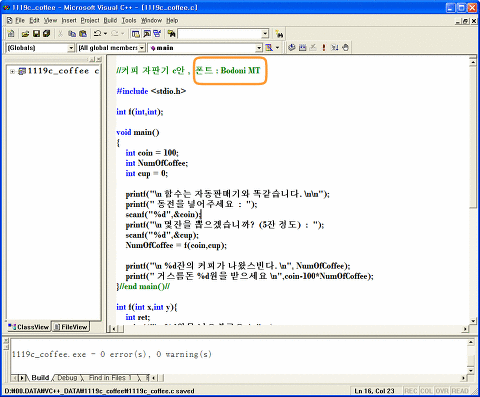This screenshot has width=480, height=397.
Task: Click the code editor vertical scrollbar thumb
Action: [473, 137]
